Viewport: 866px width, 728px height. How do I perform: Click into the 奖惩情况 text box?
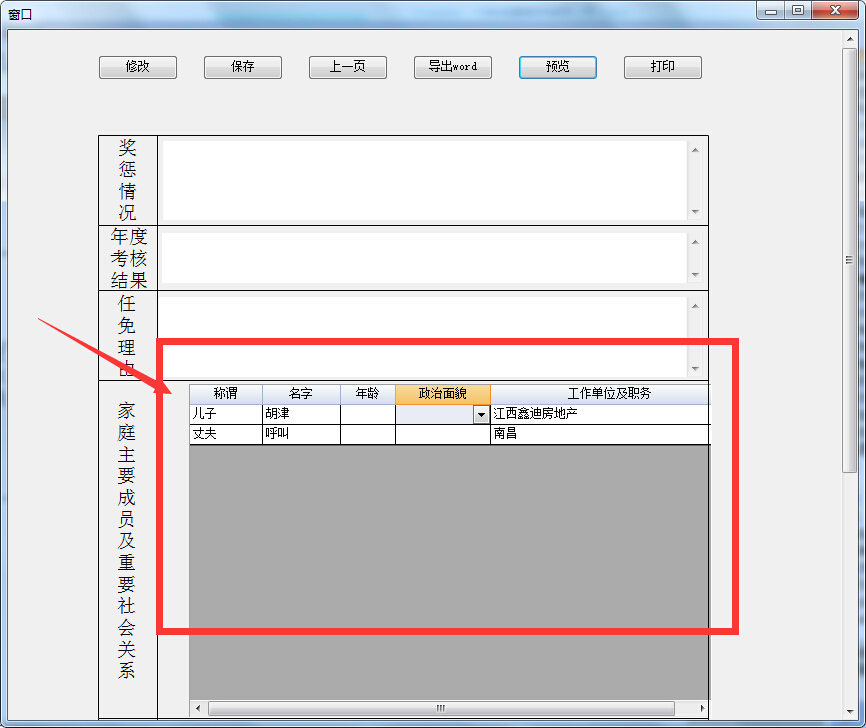point(424,181)
